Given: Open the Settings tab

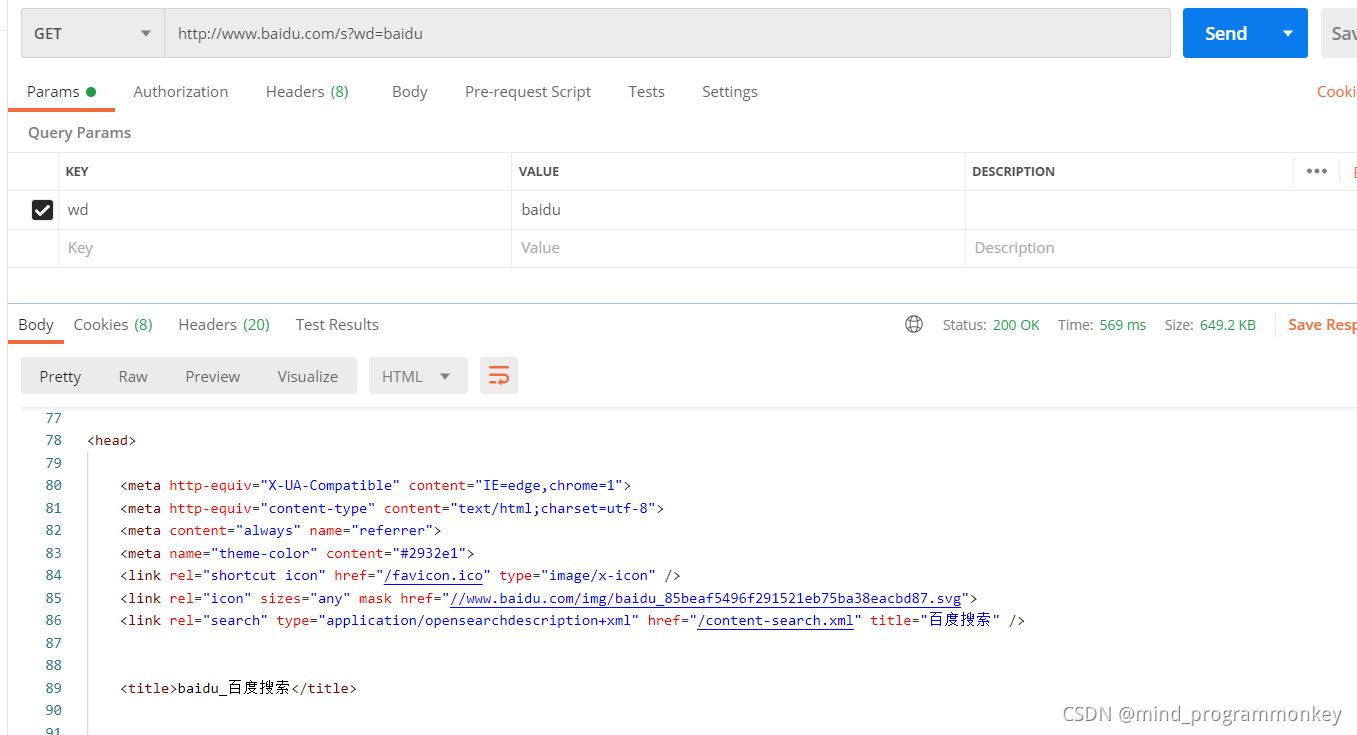Looking at the screenshot, I should coord(730,91).
